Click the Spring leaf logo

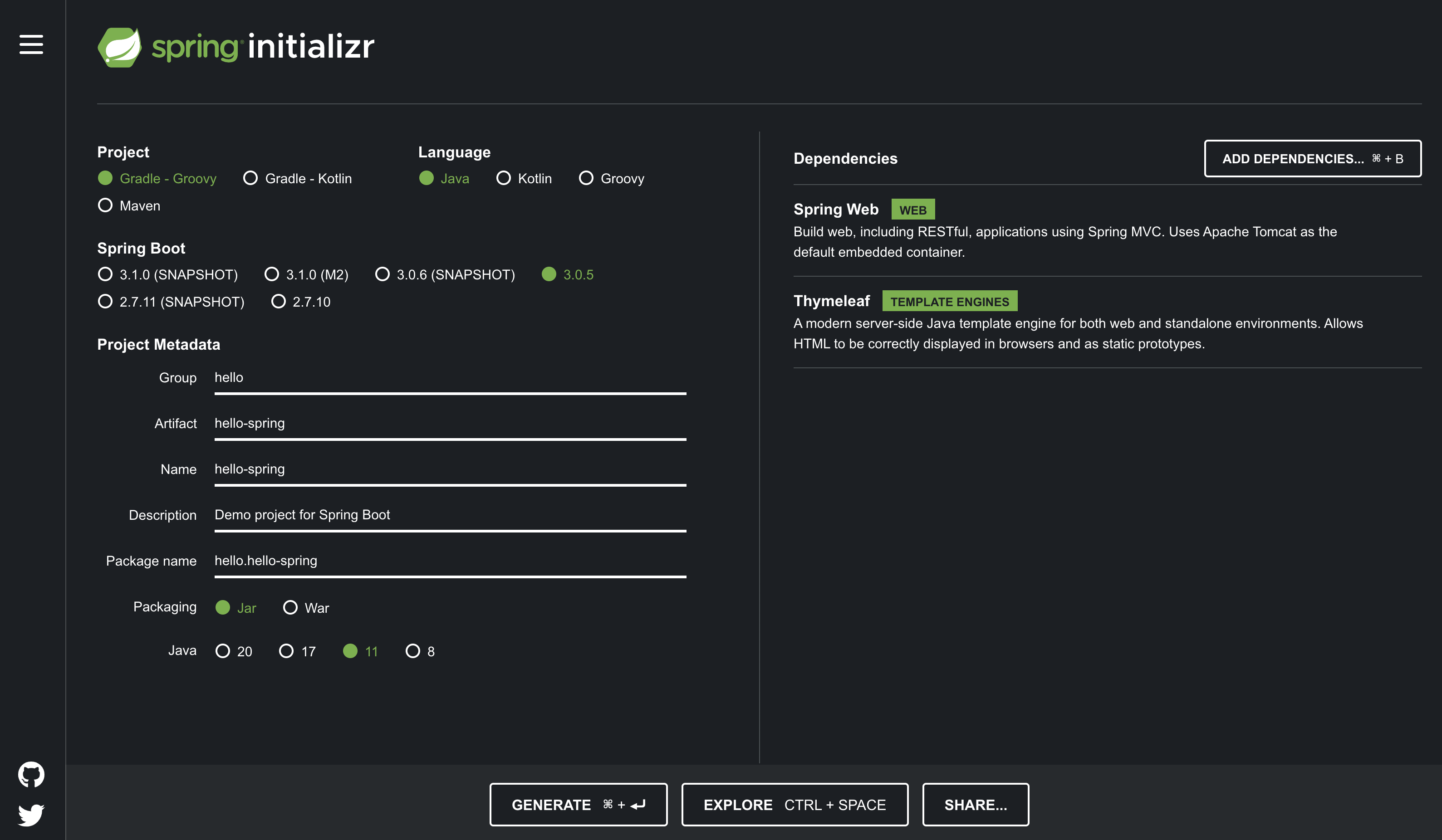pos(120,47)
